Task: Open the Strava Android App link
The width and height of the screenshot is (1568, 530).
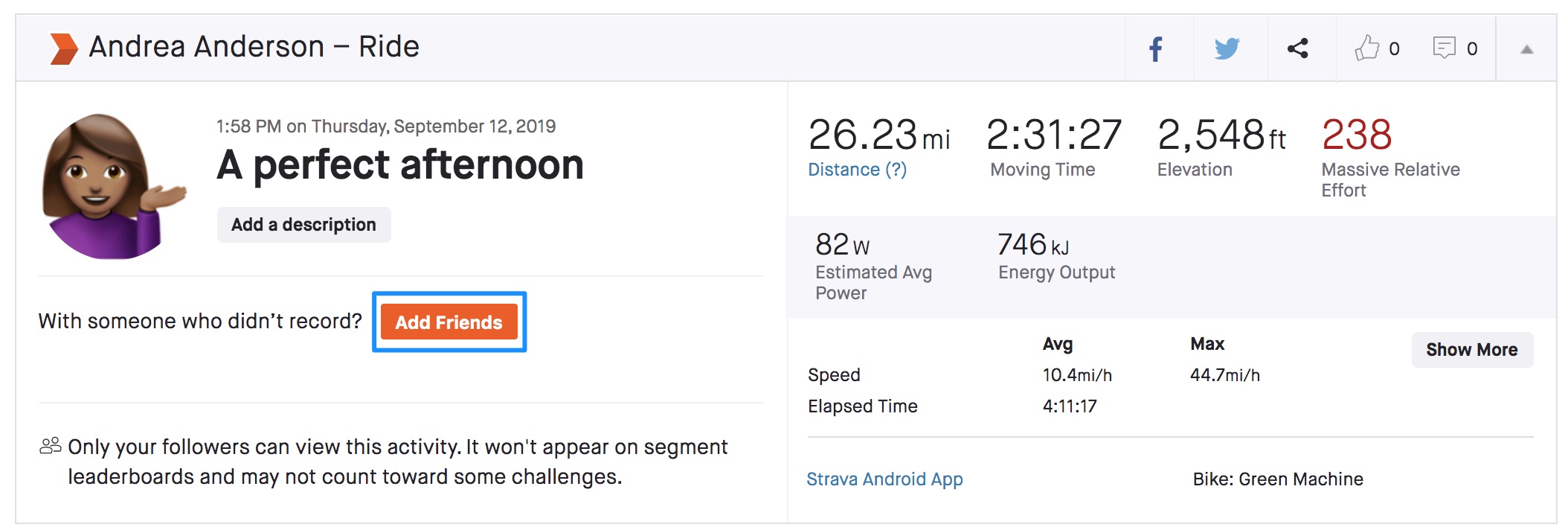Action: (x=884, y=479)
